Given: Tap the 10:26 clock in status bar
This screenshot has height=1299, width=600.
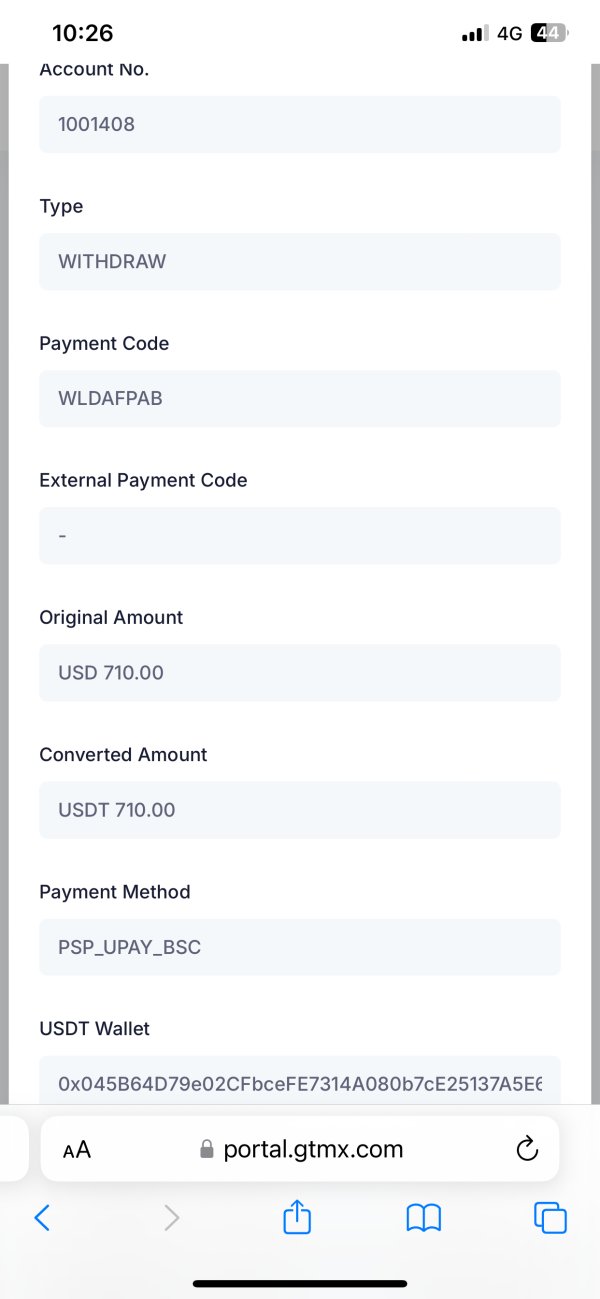Looking at the screenshot, I should tap(82, 33).
